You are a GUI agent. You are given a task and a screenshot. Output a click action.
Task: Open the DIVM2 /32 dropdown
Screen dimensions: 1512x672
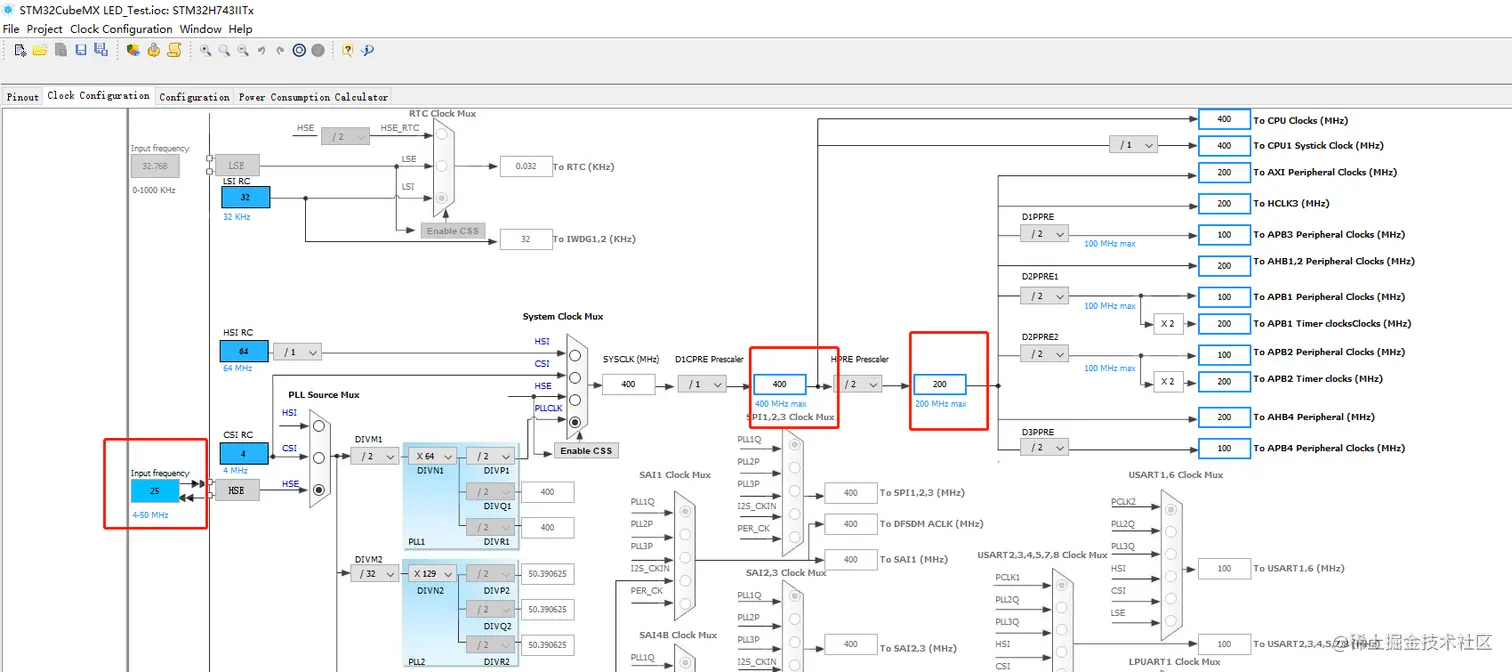tap(375, 573)
